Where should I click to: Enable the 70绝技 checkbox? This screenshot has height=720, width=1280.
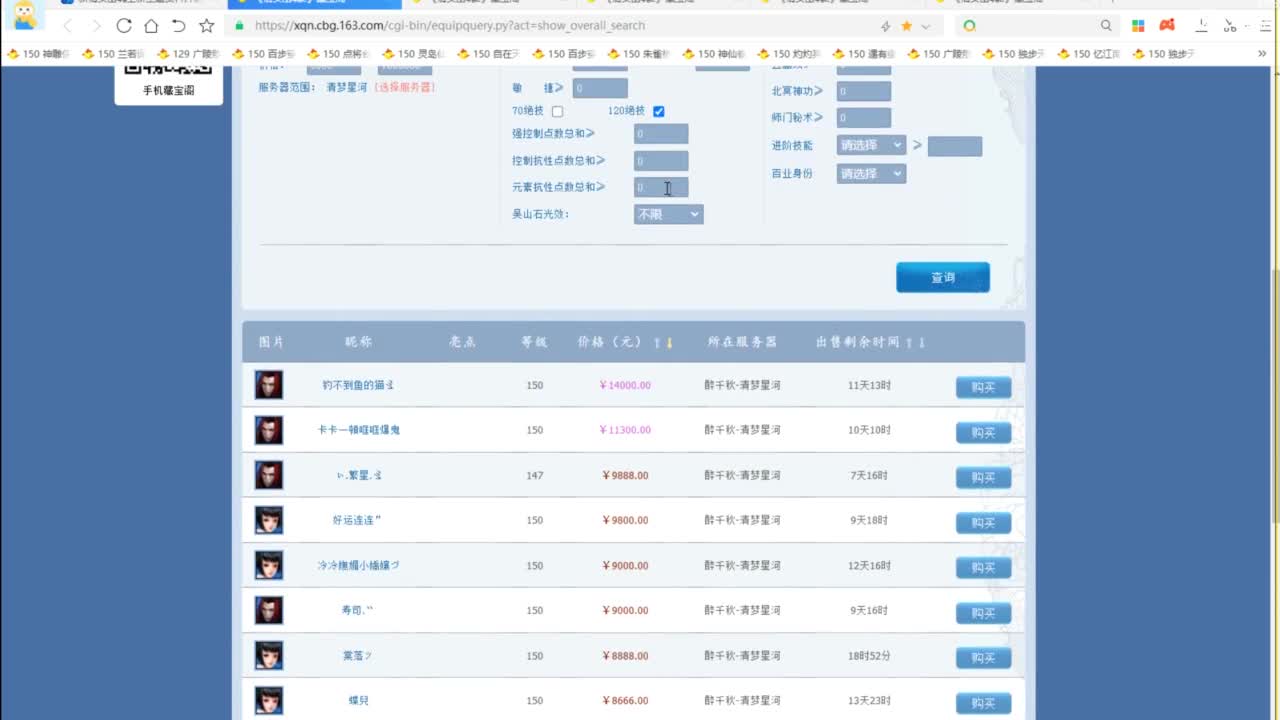(557, 111)
